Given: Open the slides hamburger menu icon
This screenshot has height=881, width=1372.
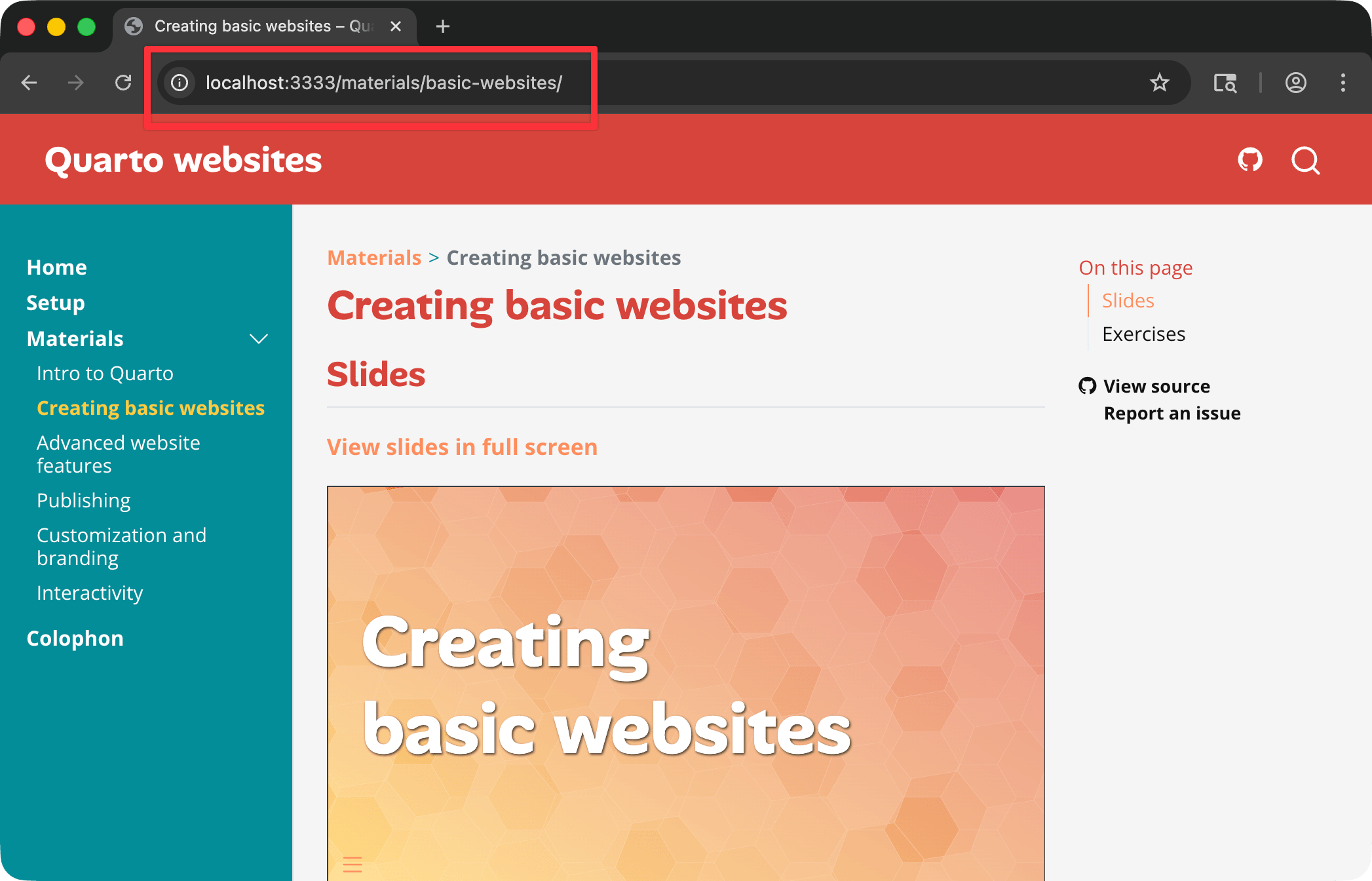Looking at the screenshot, I should coord(353,865).
